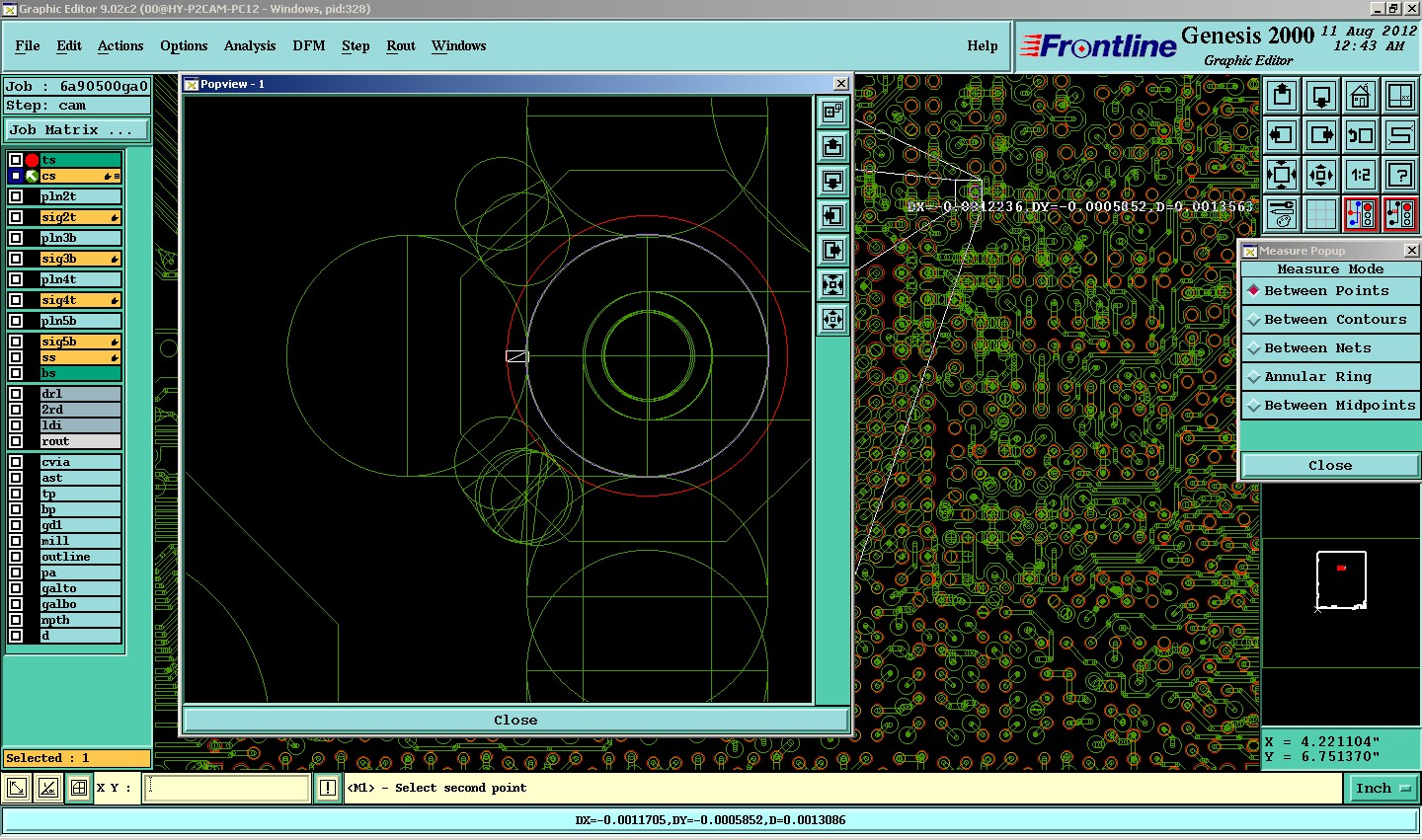
Task: Click the S-shaped path icon
Action: pos(1400,135)
